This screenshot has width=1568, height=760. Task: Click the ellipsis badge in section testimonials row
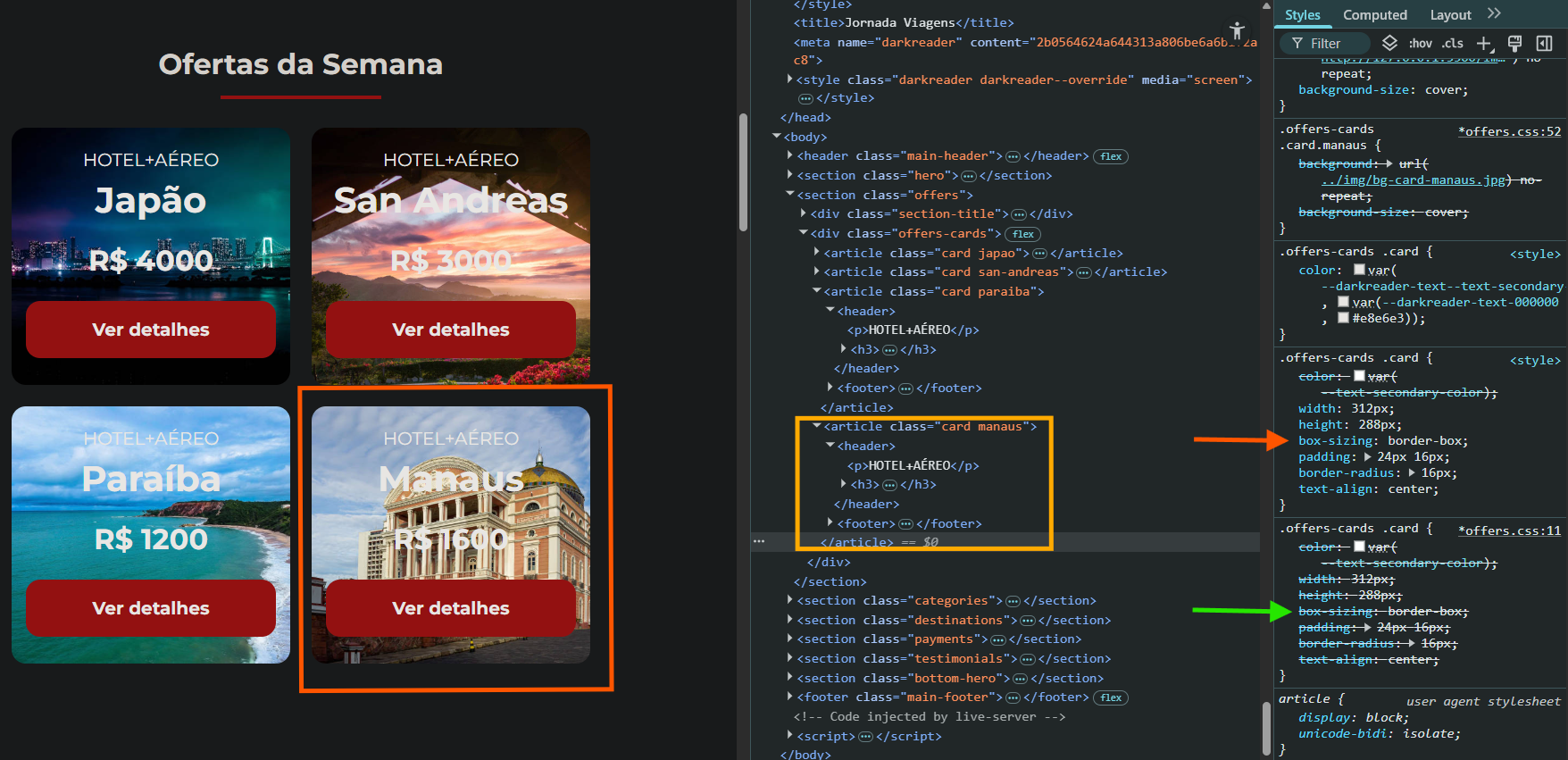click(1028, 659)
